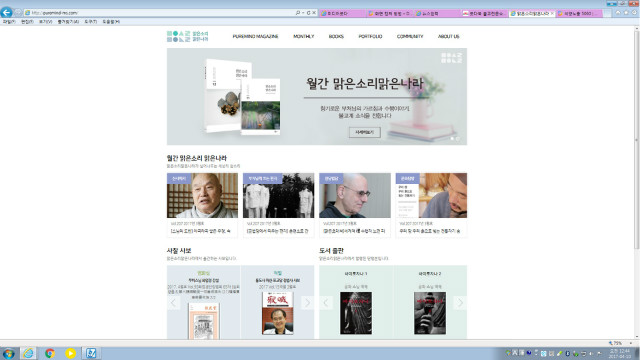Open bearded craftsman article thumbnail
640x360 pixels.
[431, 195]
